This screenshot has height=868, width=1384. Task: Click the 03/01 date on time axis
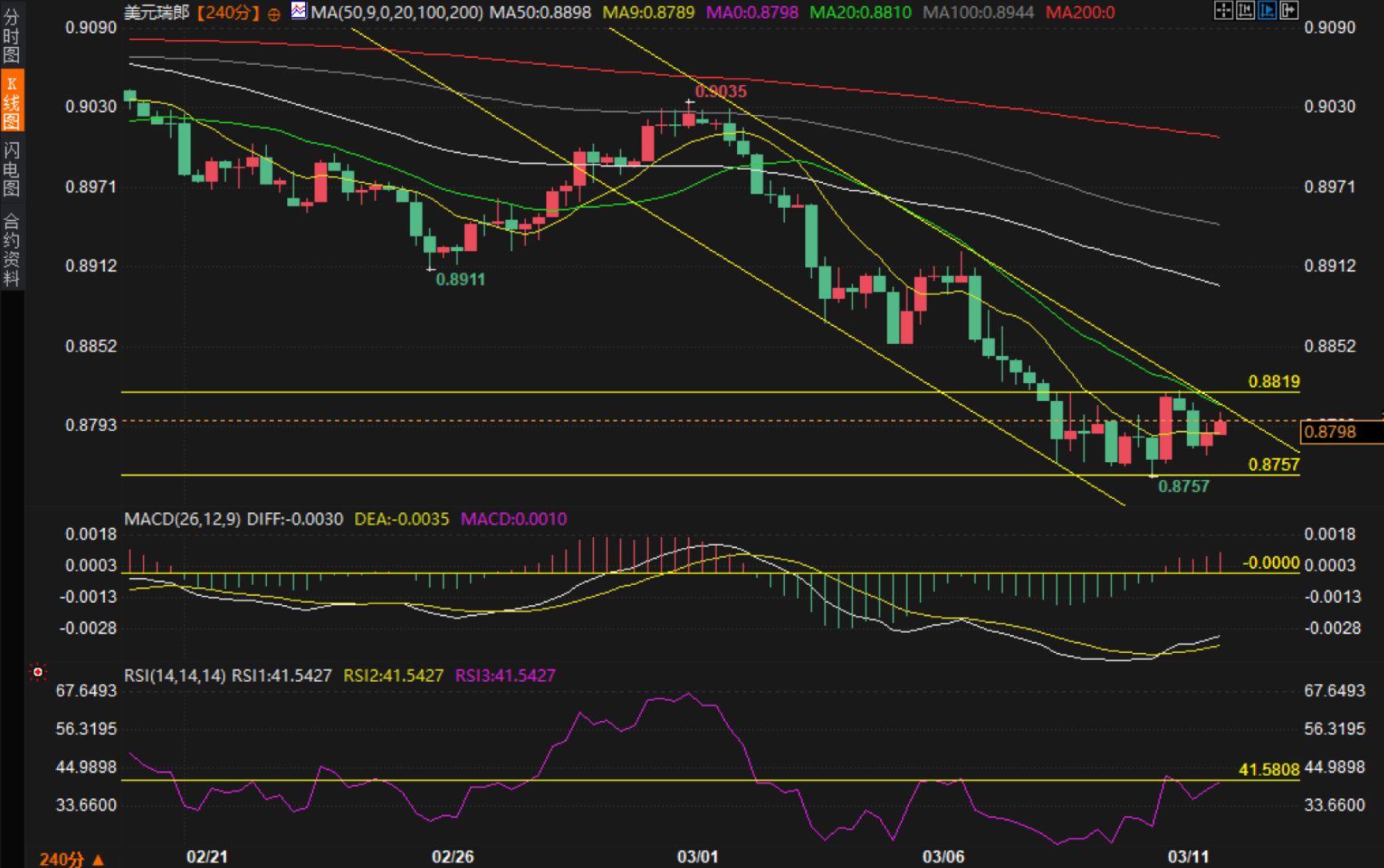point(698,856)
